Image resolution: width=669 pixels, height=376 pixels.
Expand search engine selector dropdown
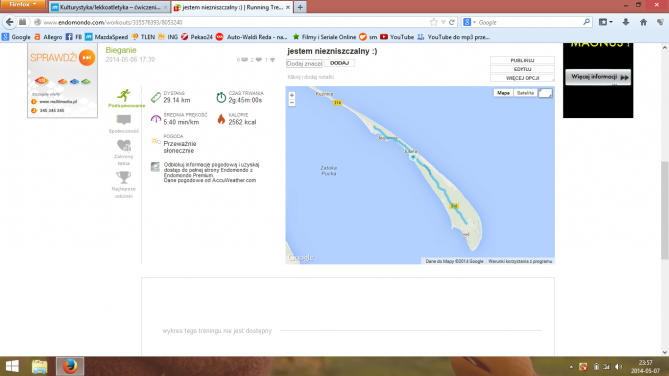coord(470,22)
